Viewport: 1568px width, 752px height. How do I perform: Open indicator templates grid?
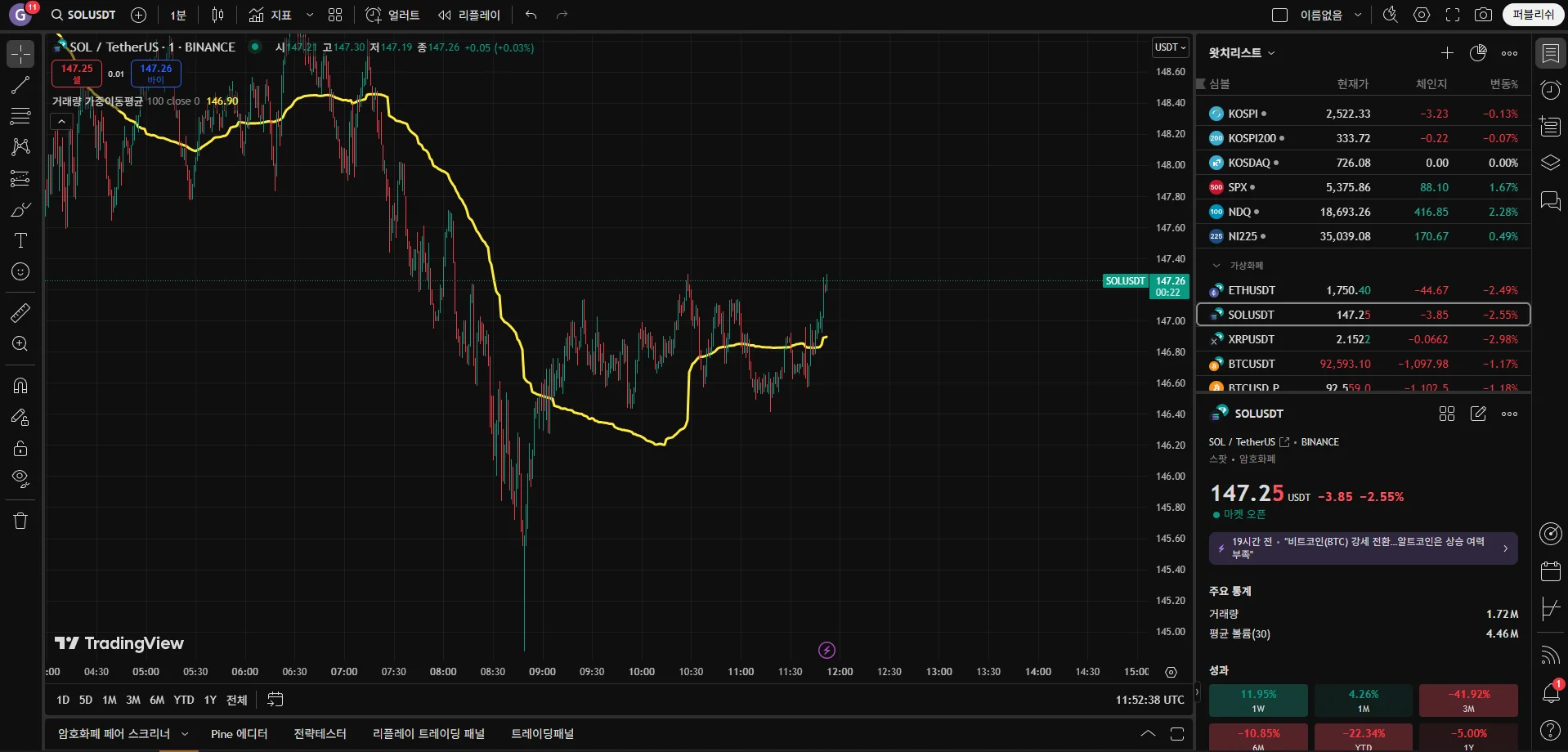pyautogui.click(x=335, y=15)
